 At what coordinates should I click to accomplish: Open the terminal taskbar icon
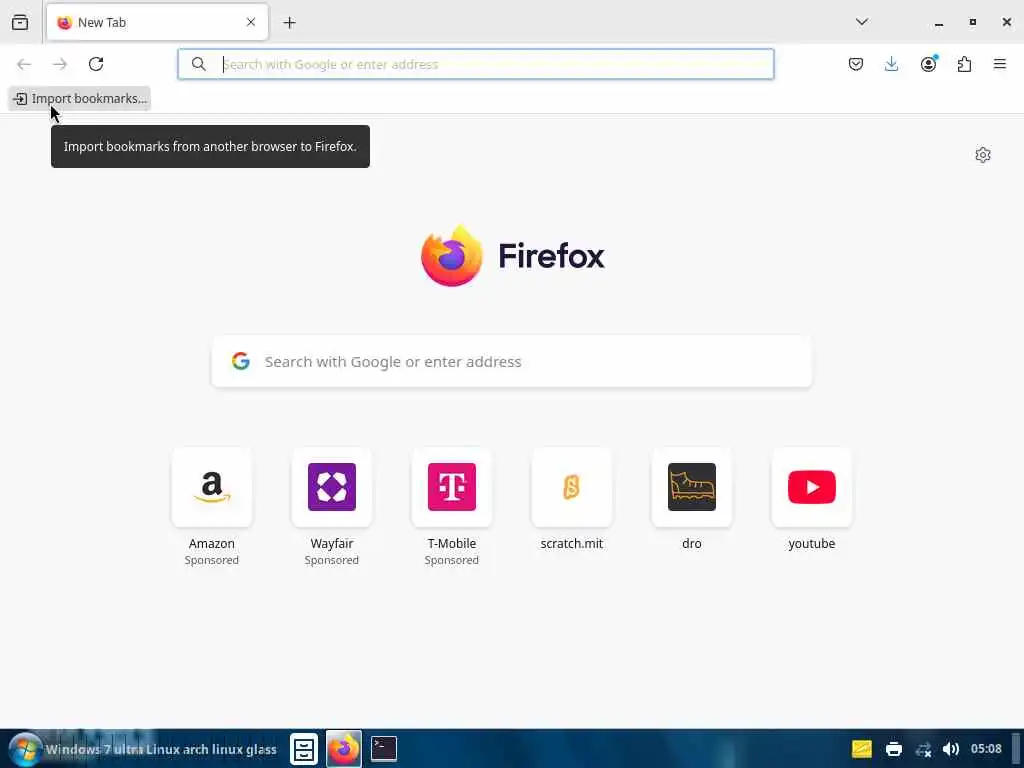point(384,748)
